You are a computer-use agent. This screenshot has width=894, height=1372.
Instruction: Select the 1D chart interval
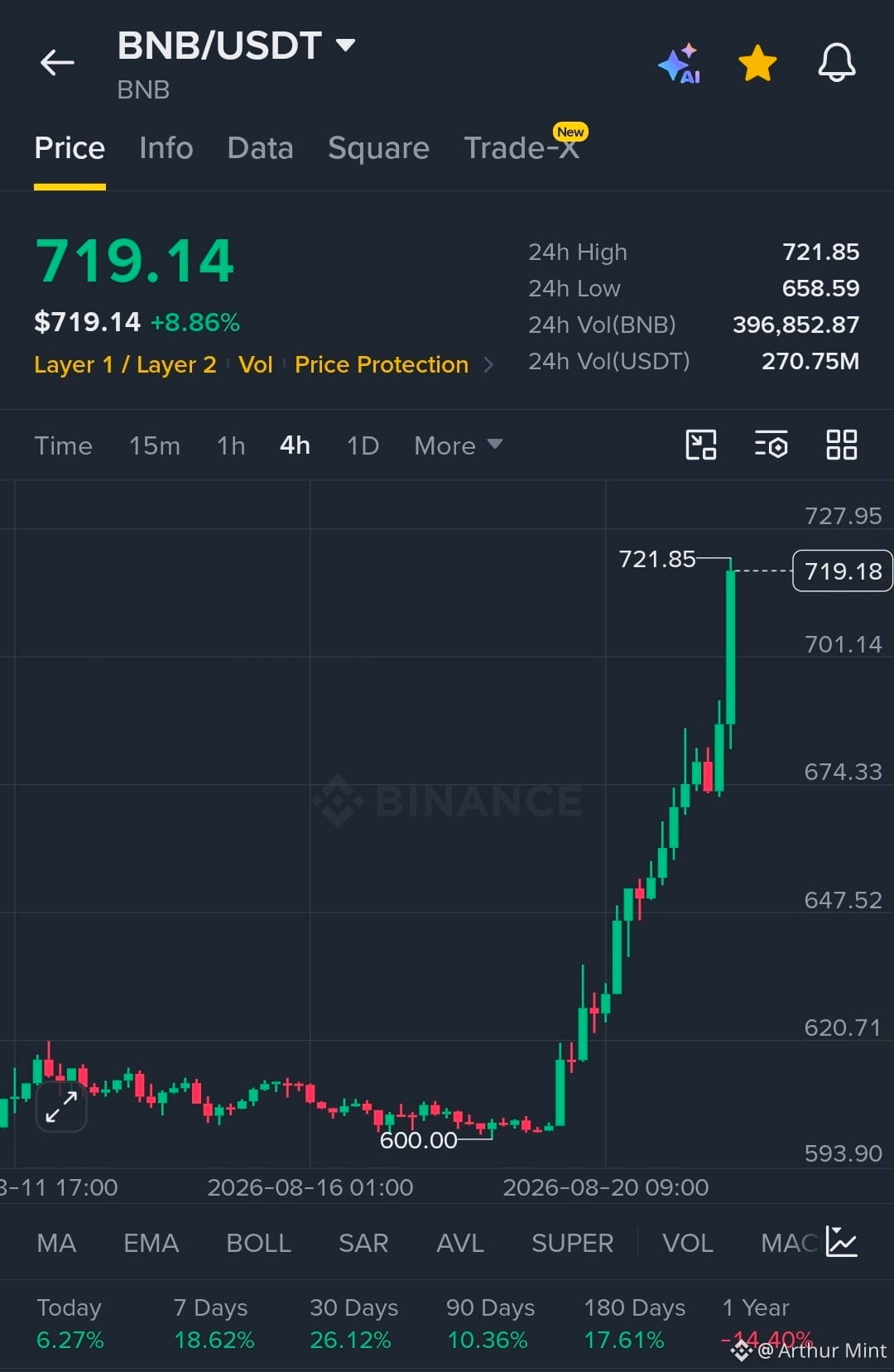(x=363, y=445)
